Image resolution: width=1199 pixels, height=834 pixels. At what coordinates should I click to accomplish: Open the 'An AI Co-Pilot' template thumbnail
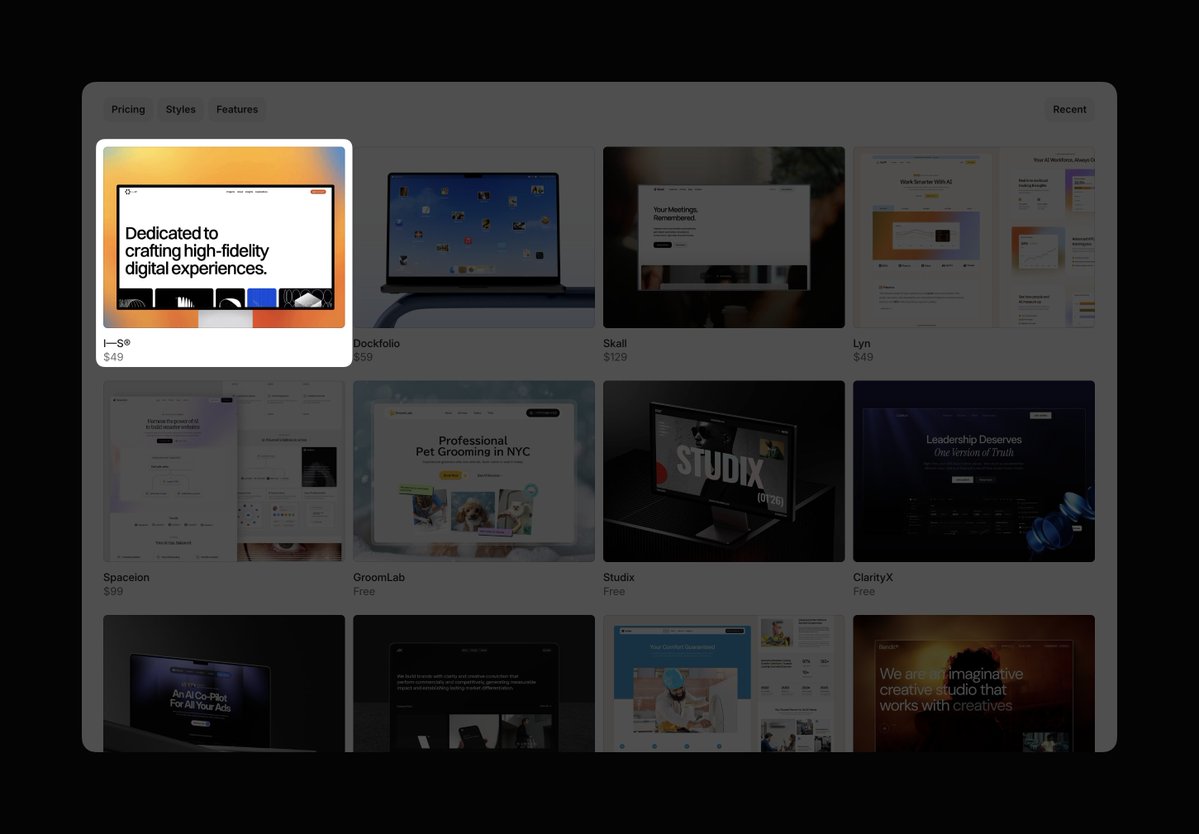click(224, 683)
